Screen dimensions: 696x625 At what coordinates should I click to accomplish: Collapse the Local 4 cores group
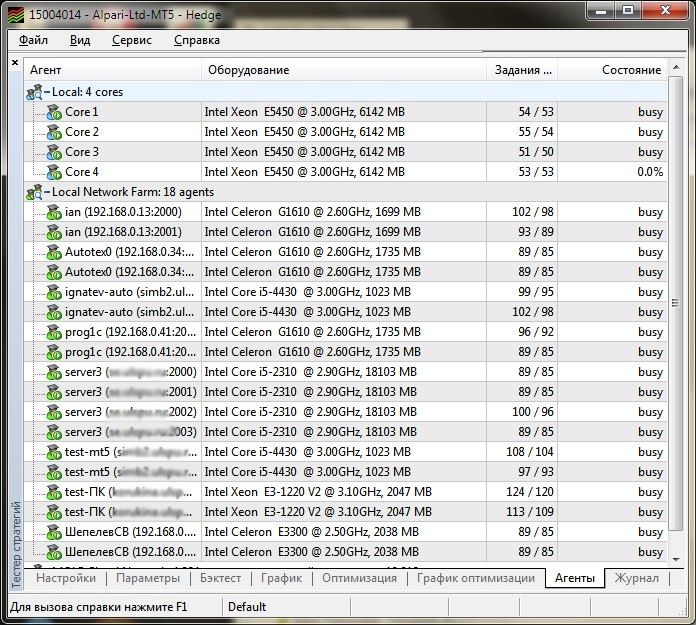[x=47, y=92]
